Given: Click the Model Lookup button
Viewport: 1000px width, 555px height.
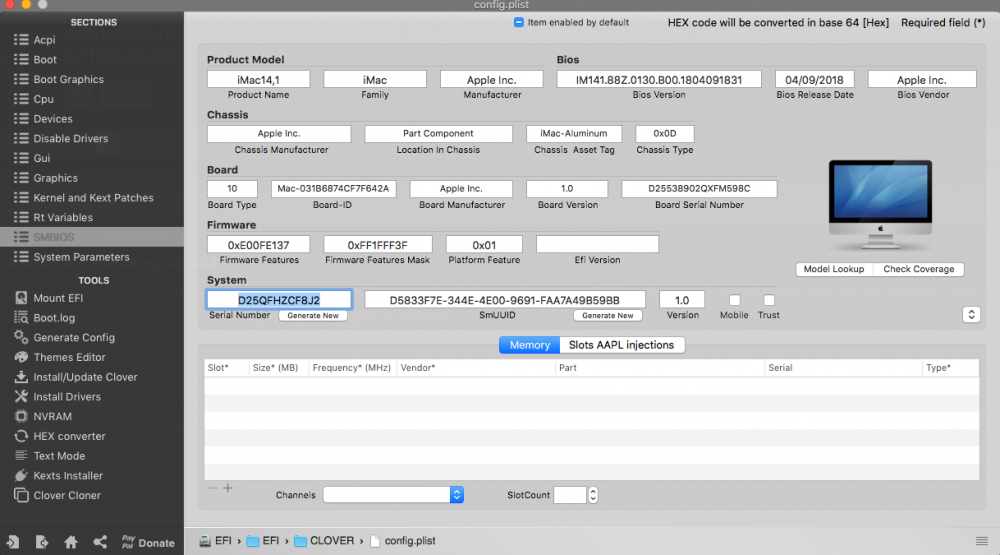Looking at the screenshot, I should point(834,269).
